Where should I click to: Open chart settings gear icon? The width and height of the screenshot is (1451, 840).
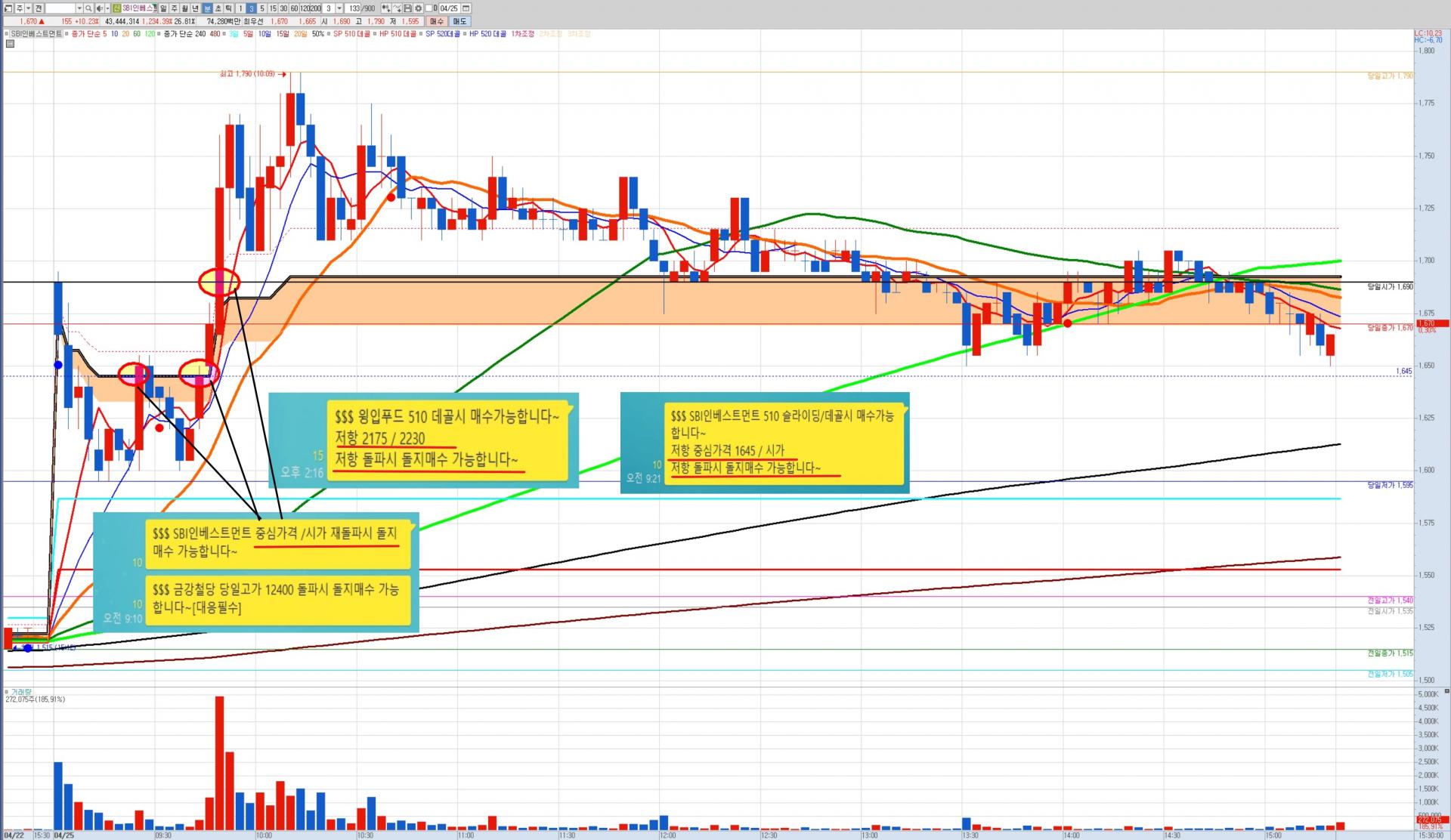[x=418, y=8]
